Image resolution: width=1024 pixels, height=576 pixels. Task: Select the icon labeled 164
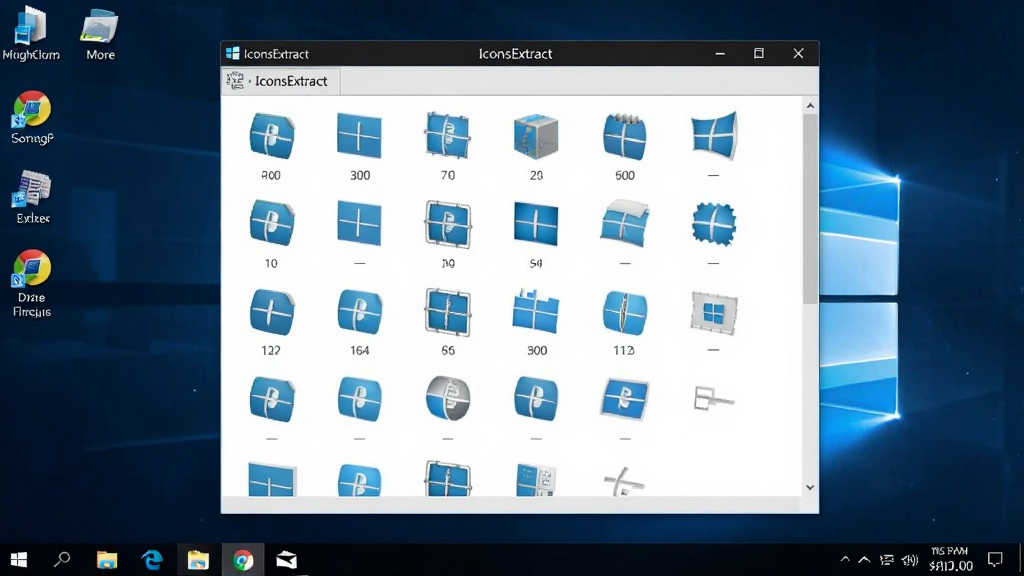click(x=360, y=312)
